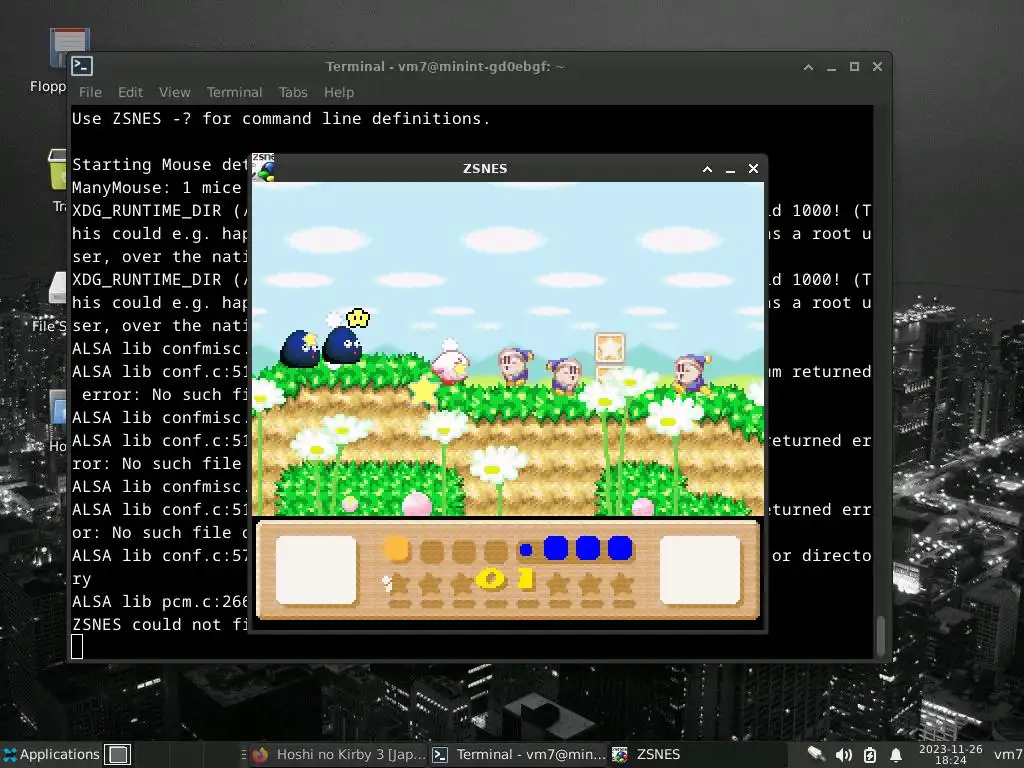Click the ZSNES window title bar icon
Viewport: 1024px width, 768px height.
point(263,167)
